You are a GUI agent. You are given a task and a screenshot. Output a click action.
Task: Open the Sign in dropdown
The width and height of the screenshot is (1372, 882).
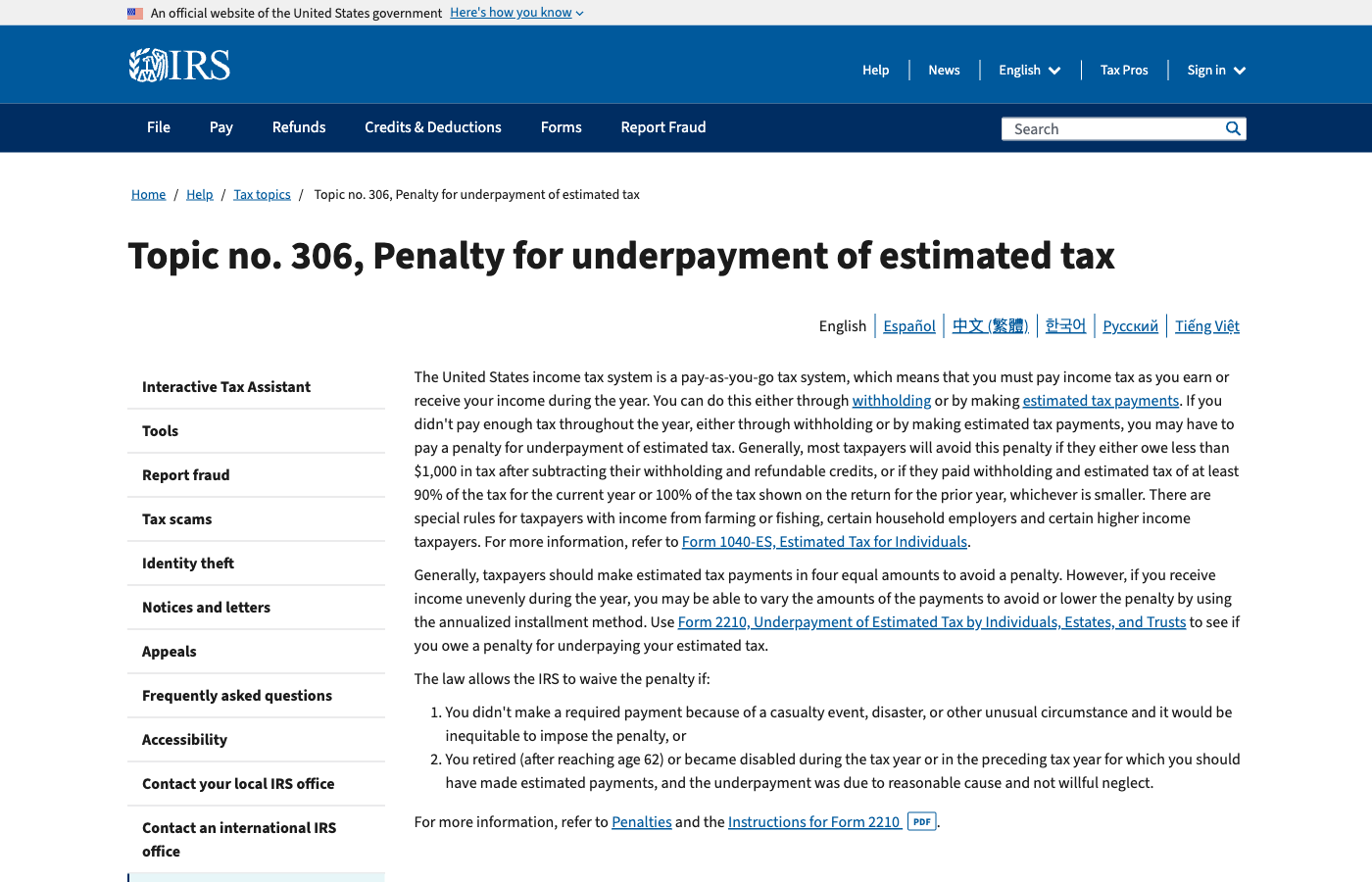pyautogui.click(x=1216, y=71)
